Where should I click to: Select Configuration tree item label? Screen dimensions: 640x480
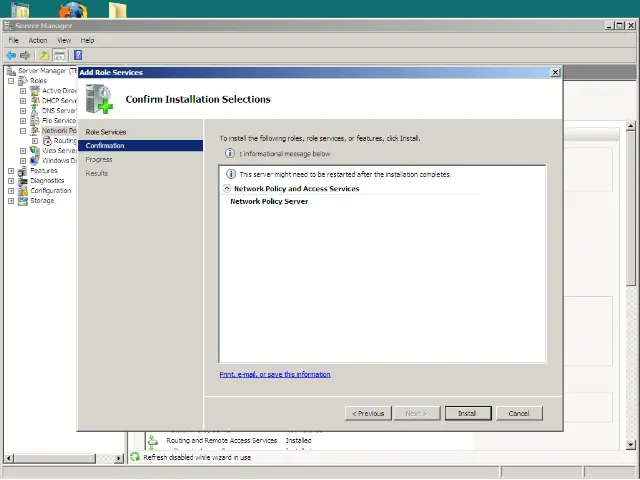tap(51, 191)
